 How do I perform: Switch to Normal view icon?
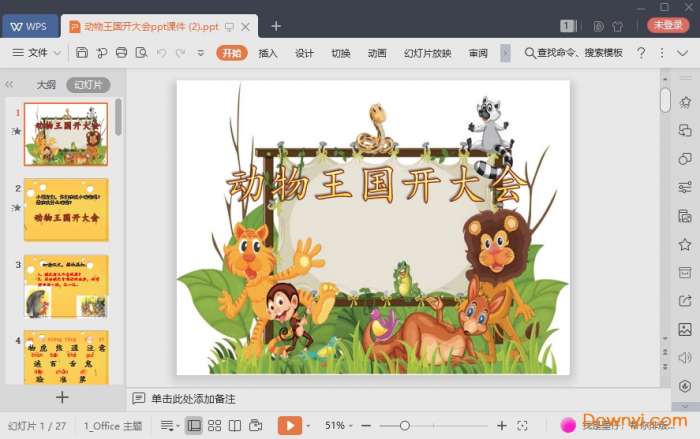click(x=194, y=426)
